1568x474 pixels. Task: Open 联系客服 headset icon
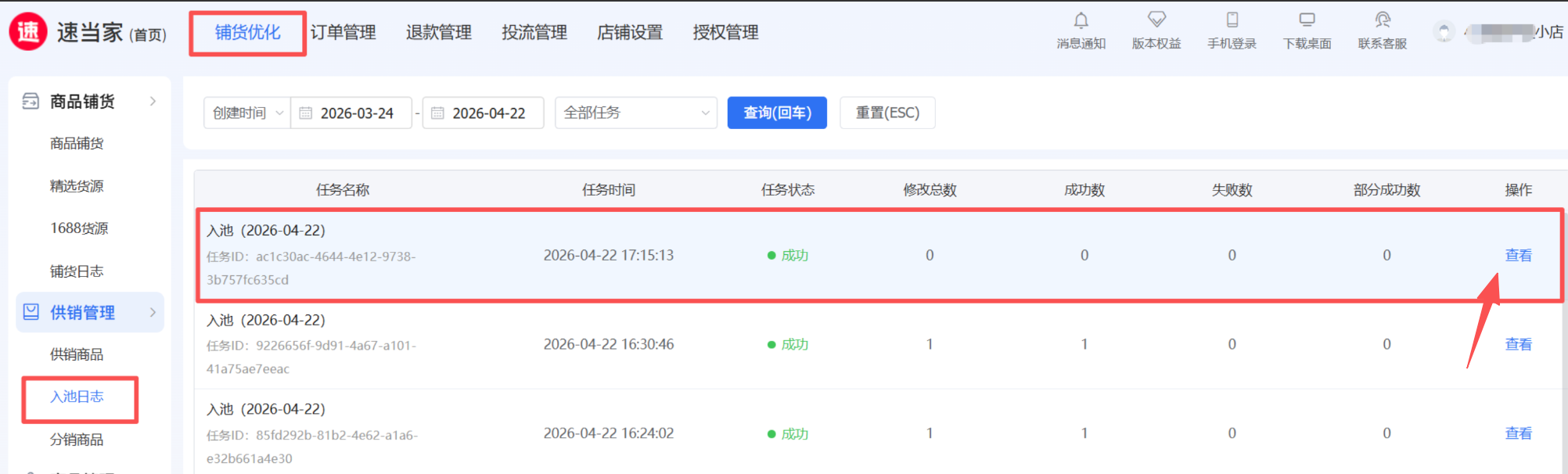[1383, 20]
